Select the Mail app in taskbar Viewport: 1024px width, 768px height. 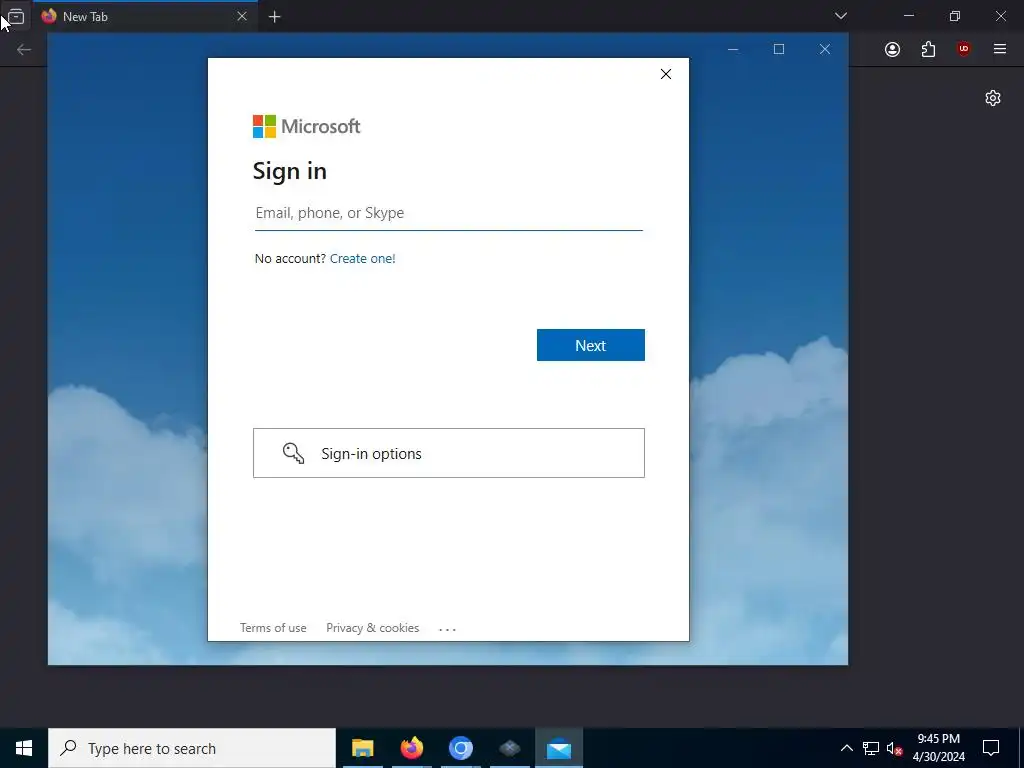click(x=559, y=748)
